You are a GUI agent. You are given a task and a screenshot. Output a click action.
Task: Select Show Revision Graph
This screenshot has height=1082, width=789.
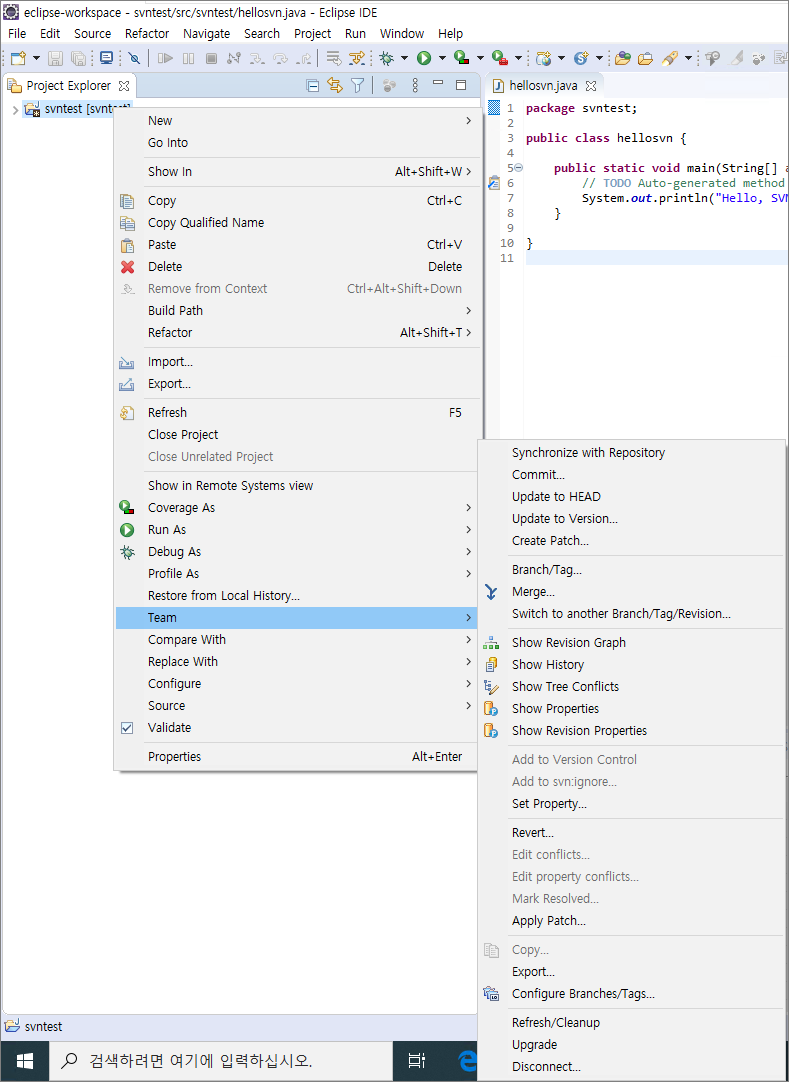[632, 642]
